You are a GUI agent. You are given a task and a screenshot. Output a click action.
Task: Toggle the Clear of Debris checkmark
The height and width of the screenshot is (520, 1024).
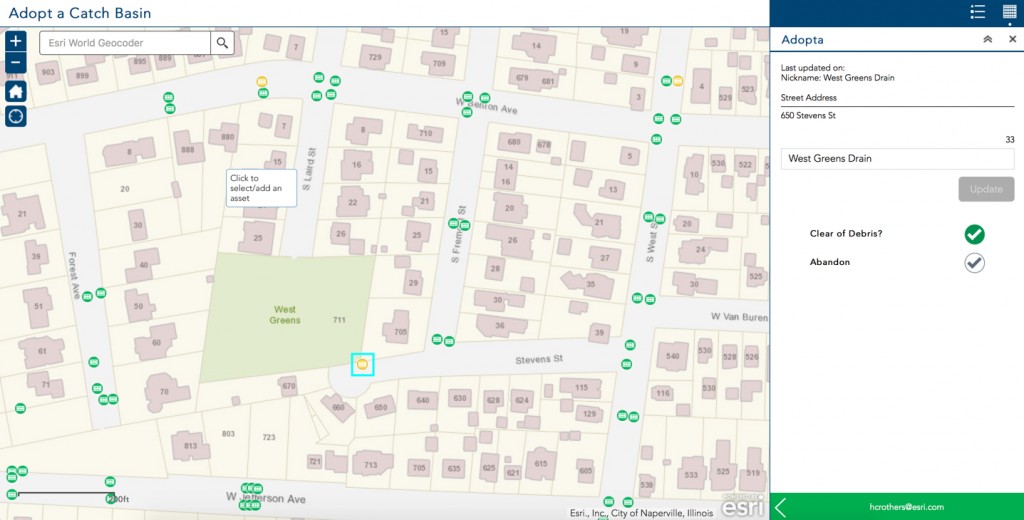974,234
